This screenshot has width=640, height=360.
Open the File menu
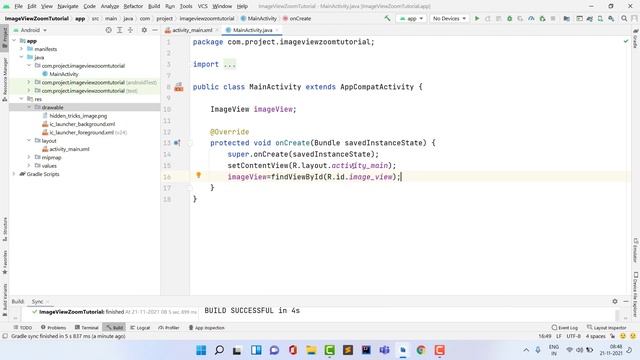click(18, 6)
